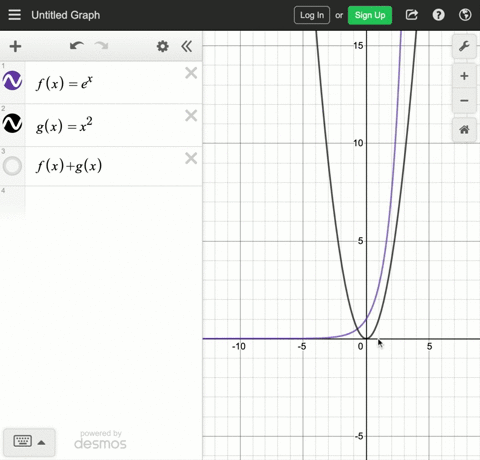
Task: Add a new item with plus icon
Action: [x=15, y=46]
